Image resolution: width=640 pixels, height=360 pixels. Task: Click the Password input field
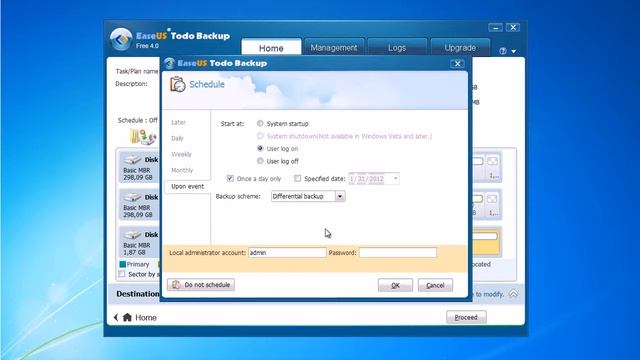[x=398, y=253]
